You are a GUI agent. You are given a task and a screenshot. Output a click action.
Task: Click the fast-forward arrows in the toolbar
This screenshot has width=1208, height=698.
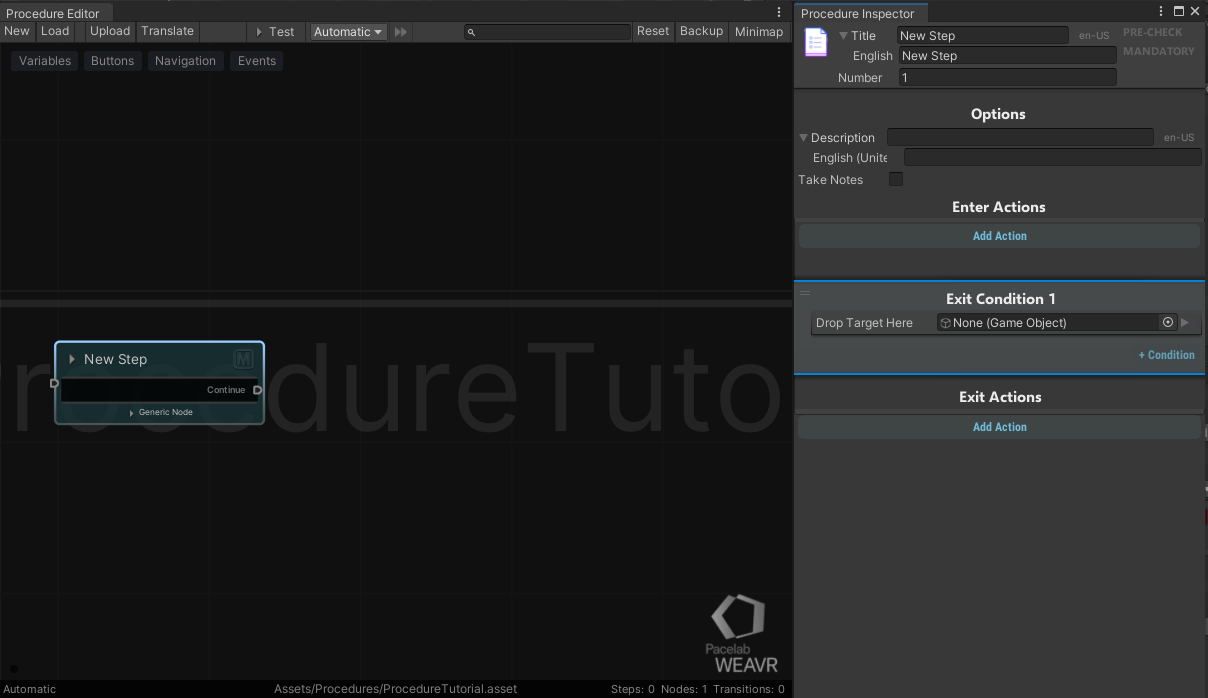tap(401, 32)
